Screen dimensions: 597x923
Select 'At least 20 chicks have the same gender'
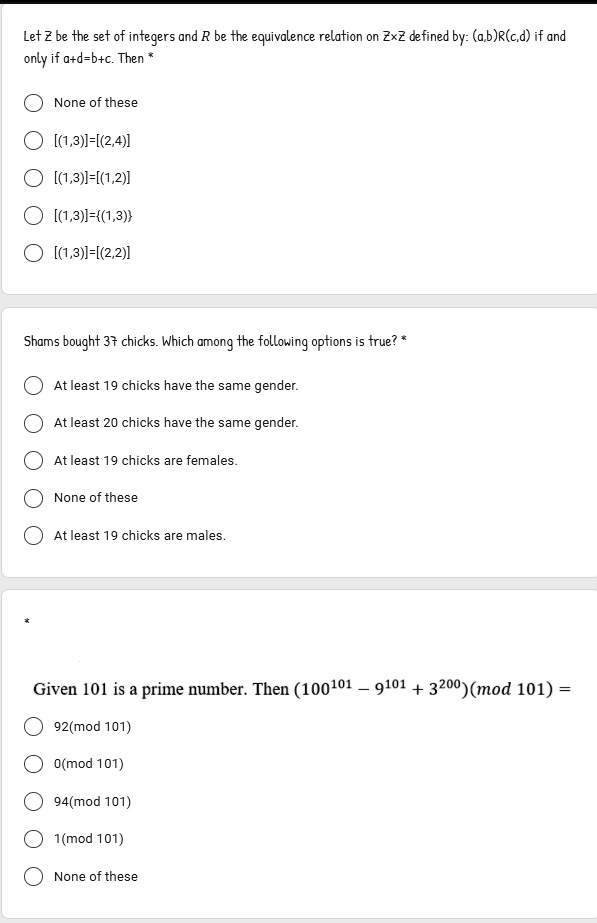(x=33, y=422)
